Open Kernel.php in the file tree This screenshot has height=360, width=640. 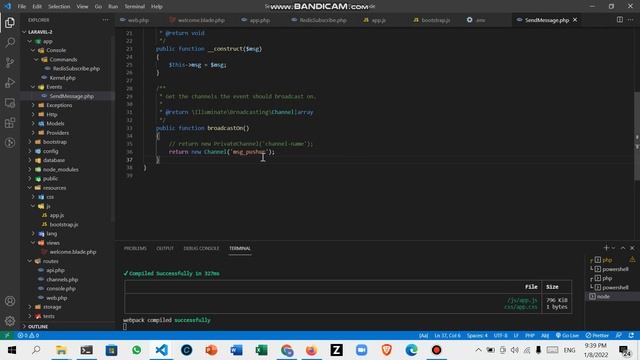[62, 78]
